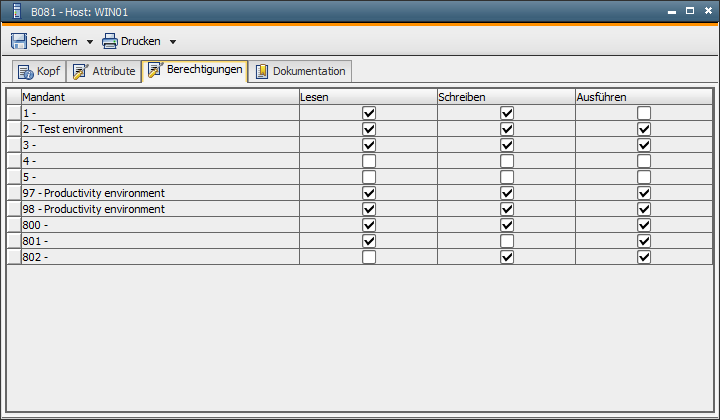Select the '800 -' Mandant cell
Image resolution: width=720 pixels, height=420 pixels.
click(x=160, y=225)
